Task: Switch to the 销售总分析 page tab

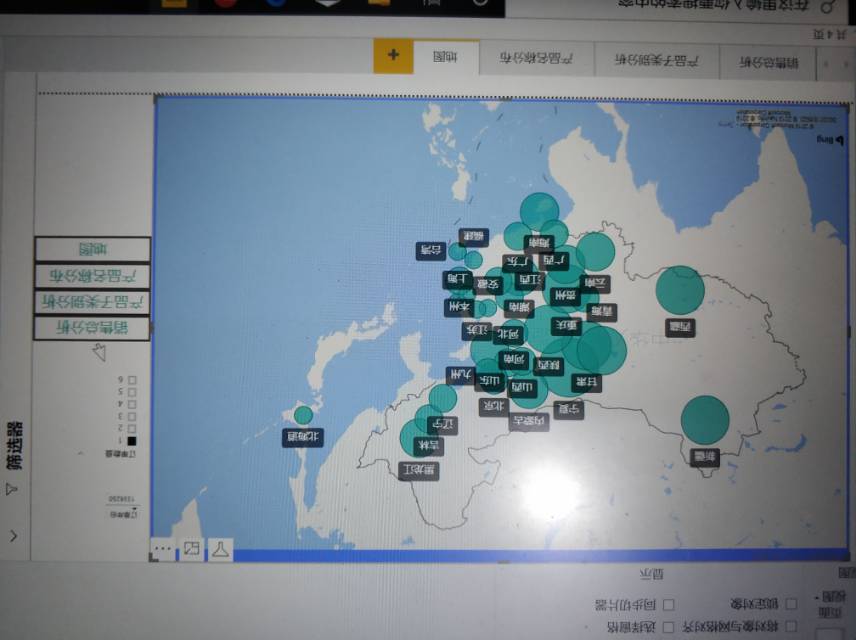Action: [x=769, y=62]
